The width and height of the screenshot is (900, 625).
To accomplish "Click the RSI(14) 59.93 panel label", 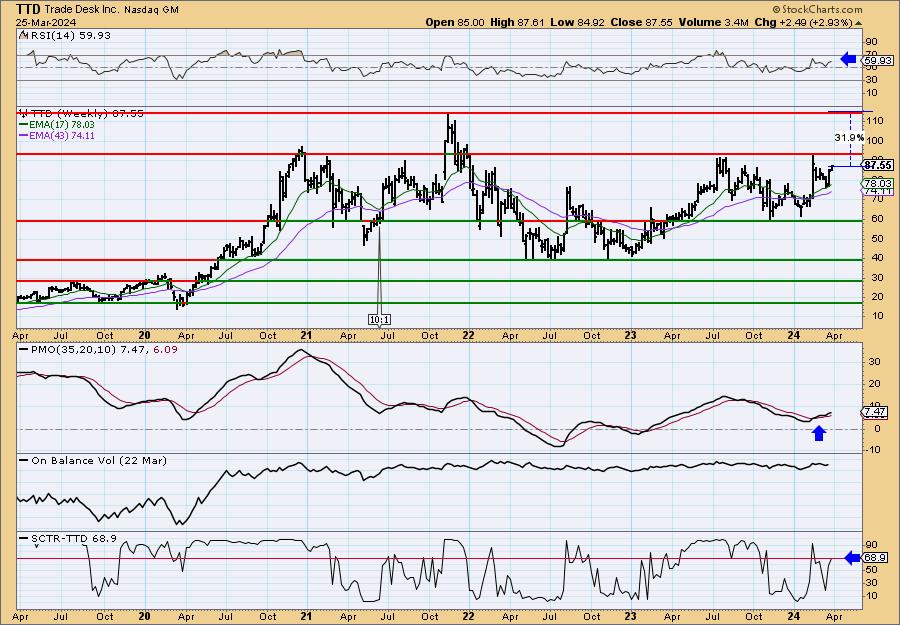I will point(70,36).
